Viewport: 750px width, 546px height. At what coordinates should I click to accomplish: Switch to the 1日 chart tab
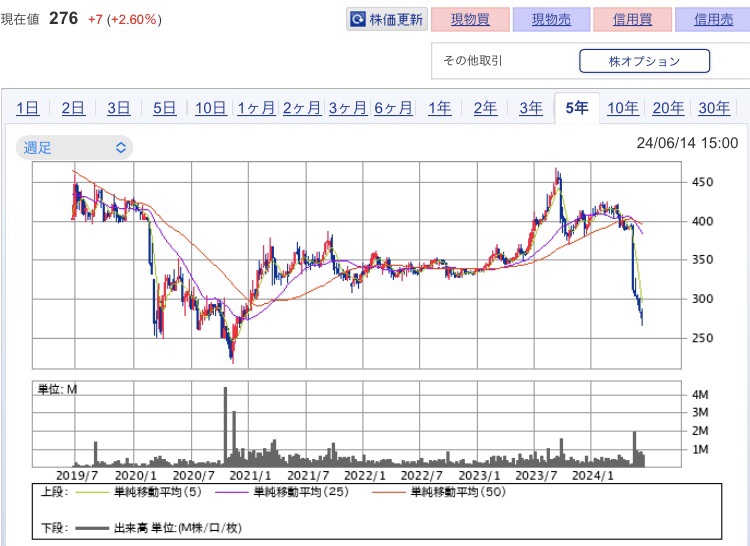click(x=28, y=108)
